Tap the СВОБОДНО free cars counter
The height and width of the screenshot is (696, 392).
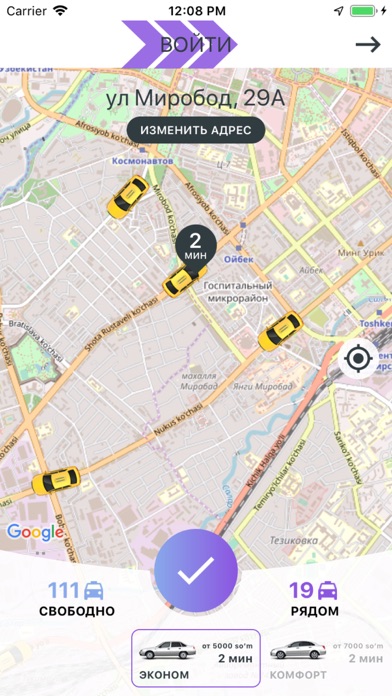click(77, 599)
